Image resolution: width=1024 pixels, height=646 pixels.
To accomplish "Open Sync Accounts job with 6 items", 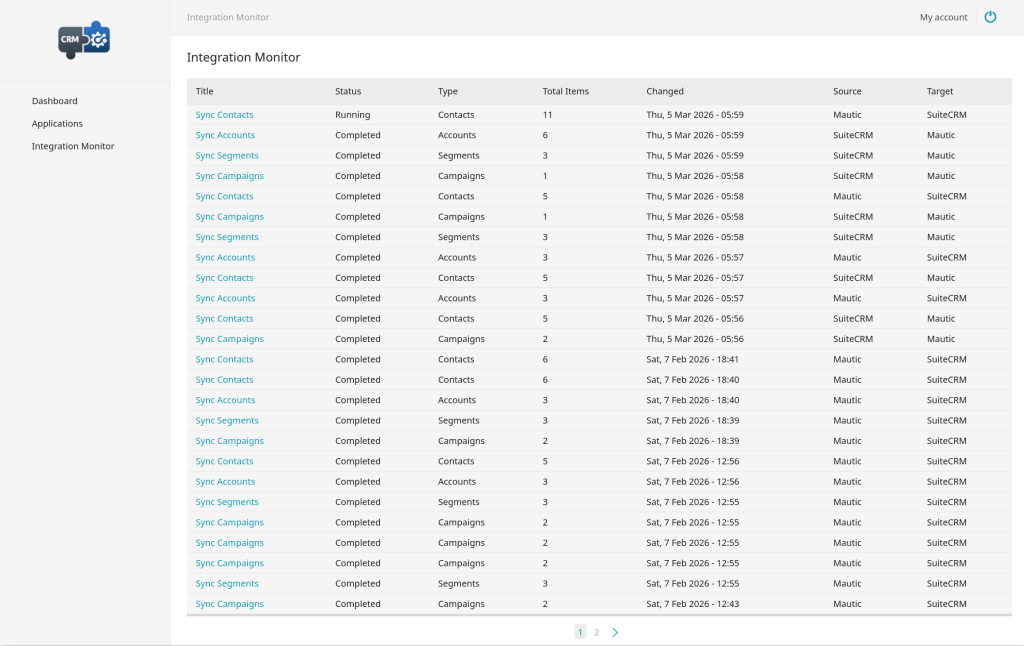I will 225,135.
